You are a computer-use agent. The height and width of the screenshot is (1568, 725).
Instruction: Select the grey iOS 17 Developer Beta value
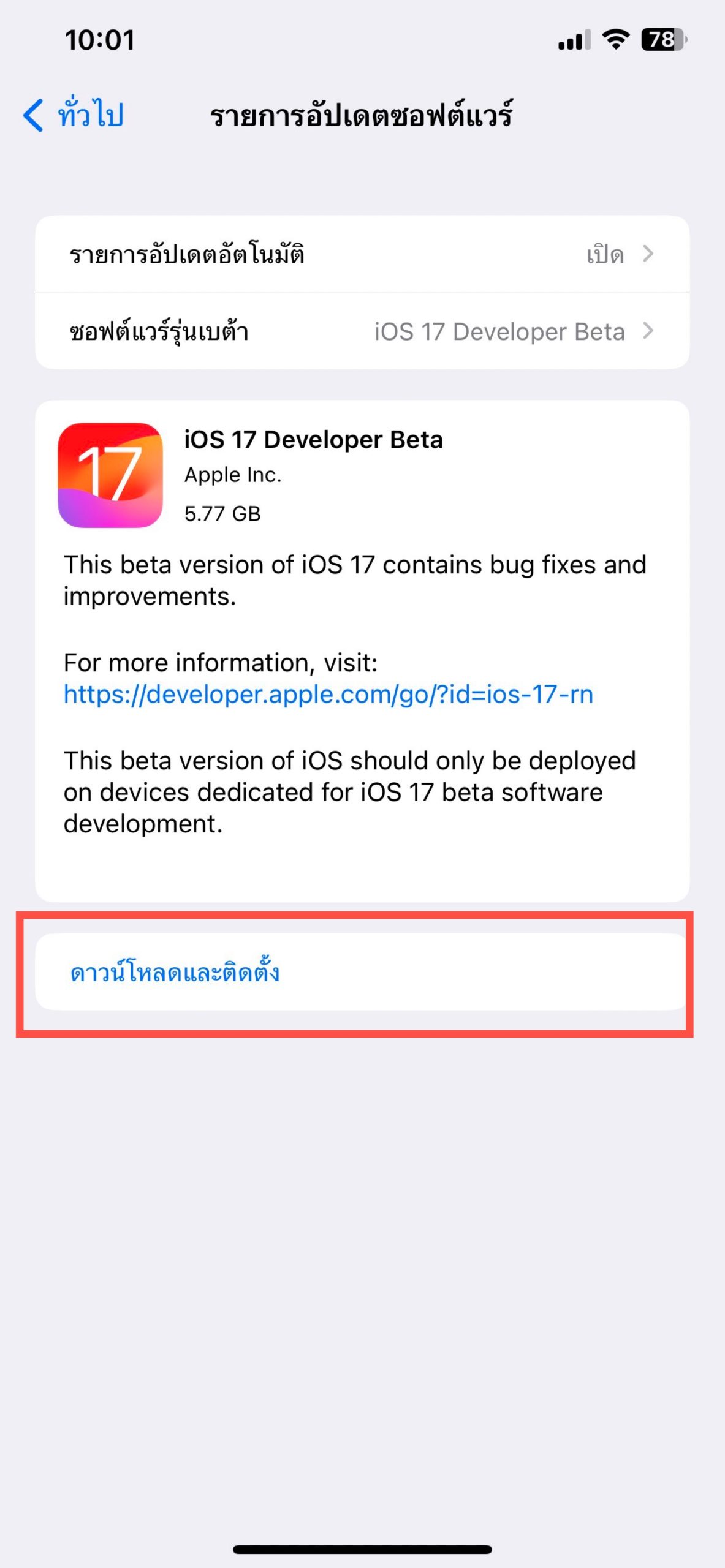499,331
